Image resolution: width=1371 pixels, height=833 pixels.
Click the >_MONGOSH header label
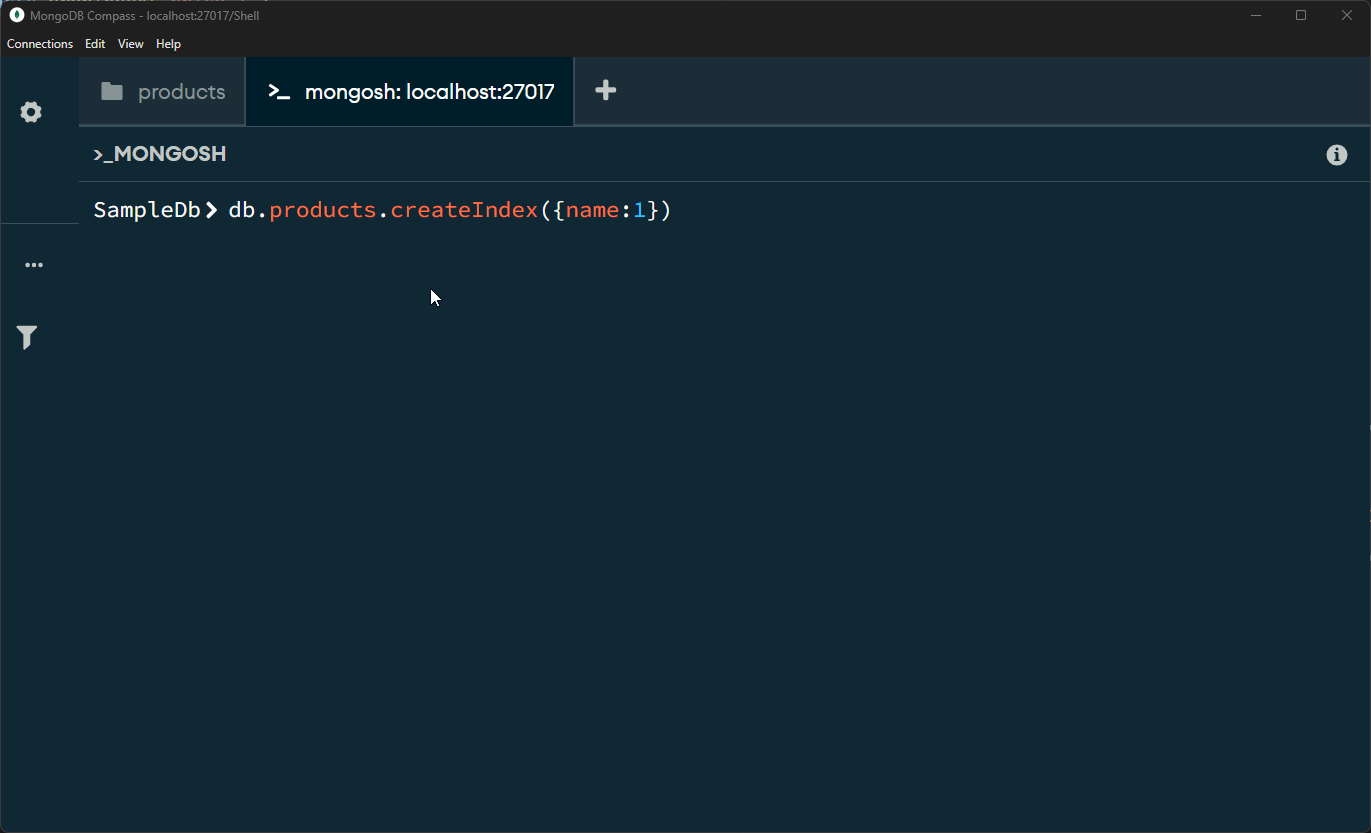pos(160,154)
